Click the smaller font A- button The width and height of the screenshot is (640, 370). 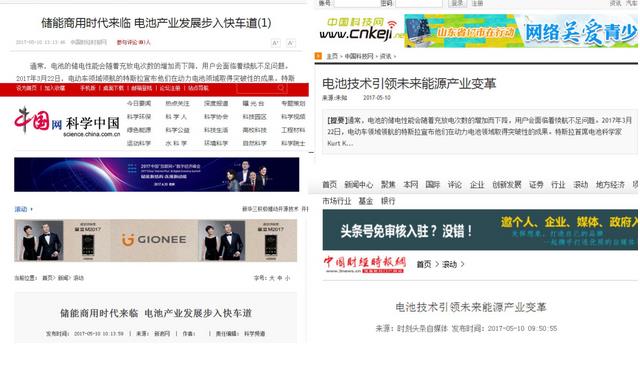click(x=291, y=43)
